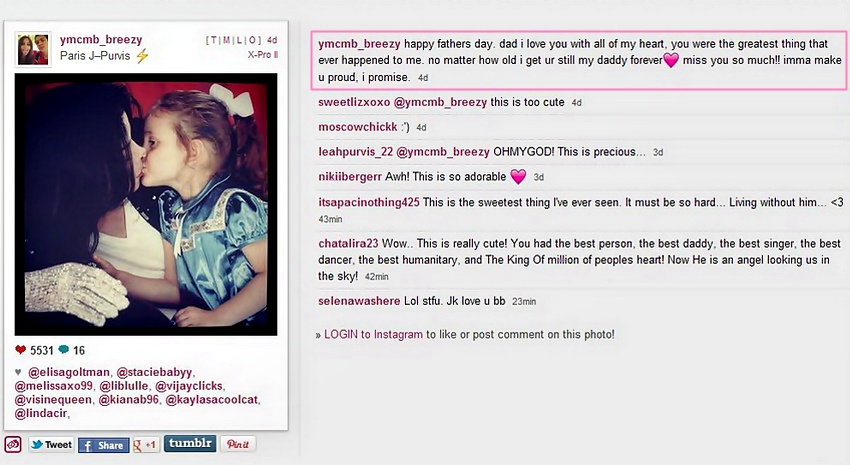
Task: Click the @elisagoltman liker link
Action: click(x=69, y=372)
